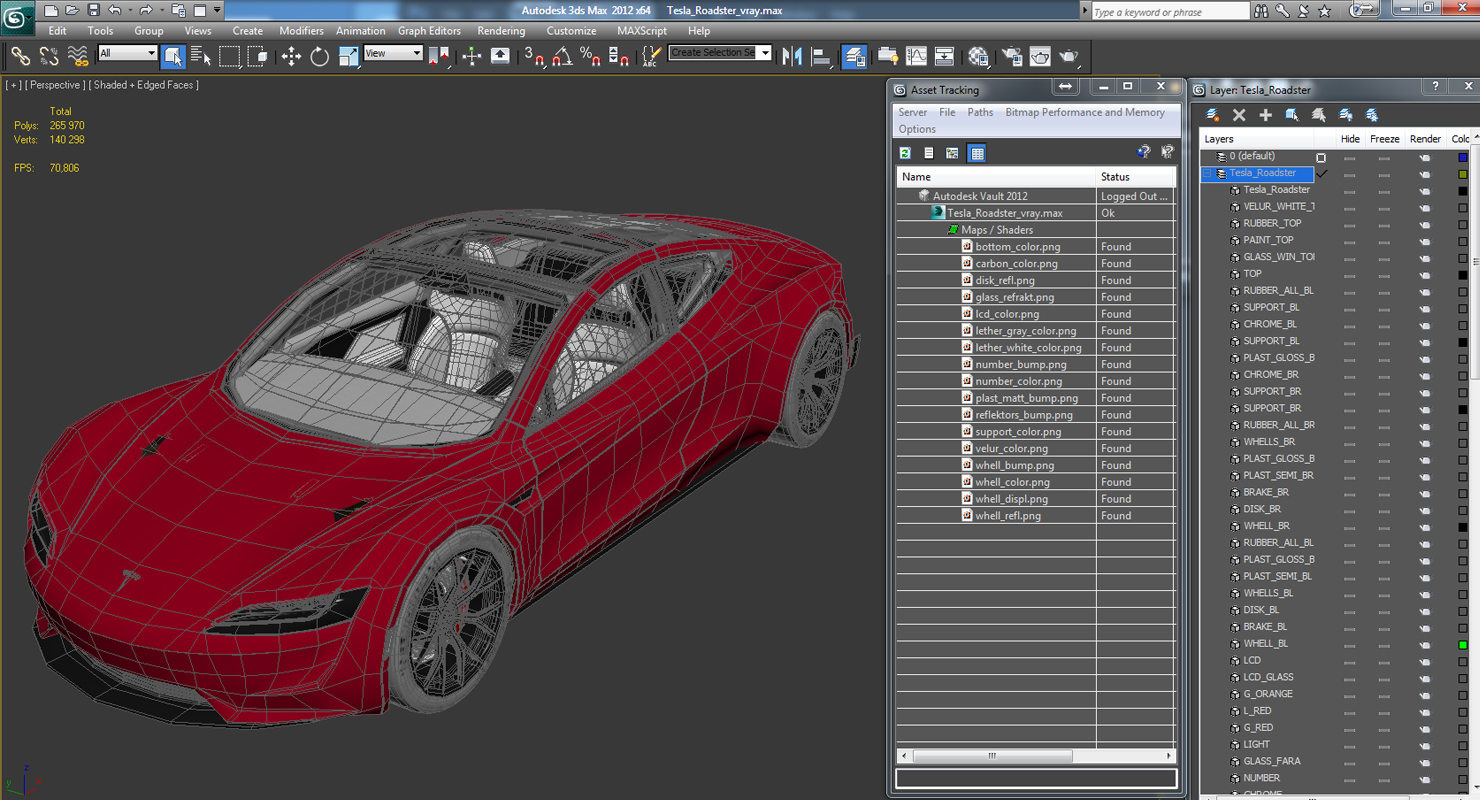Select Tesla_Roadster_vray.max in Asset Tracking

point(1005,213)
